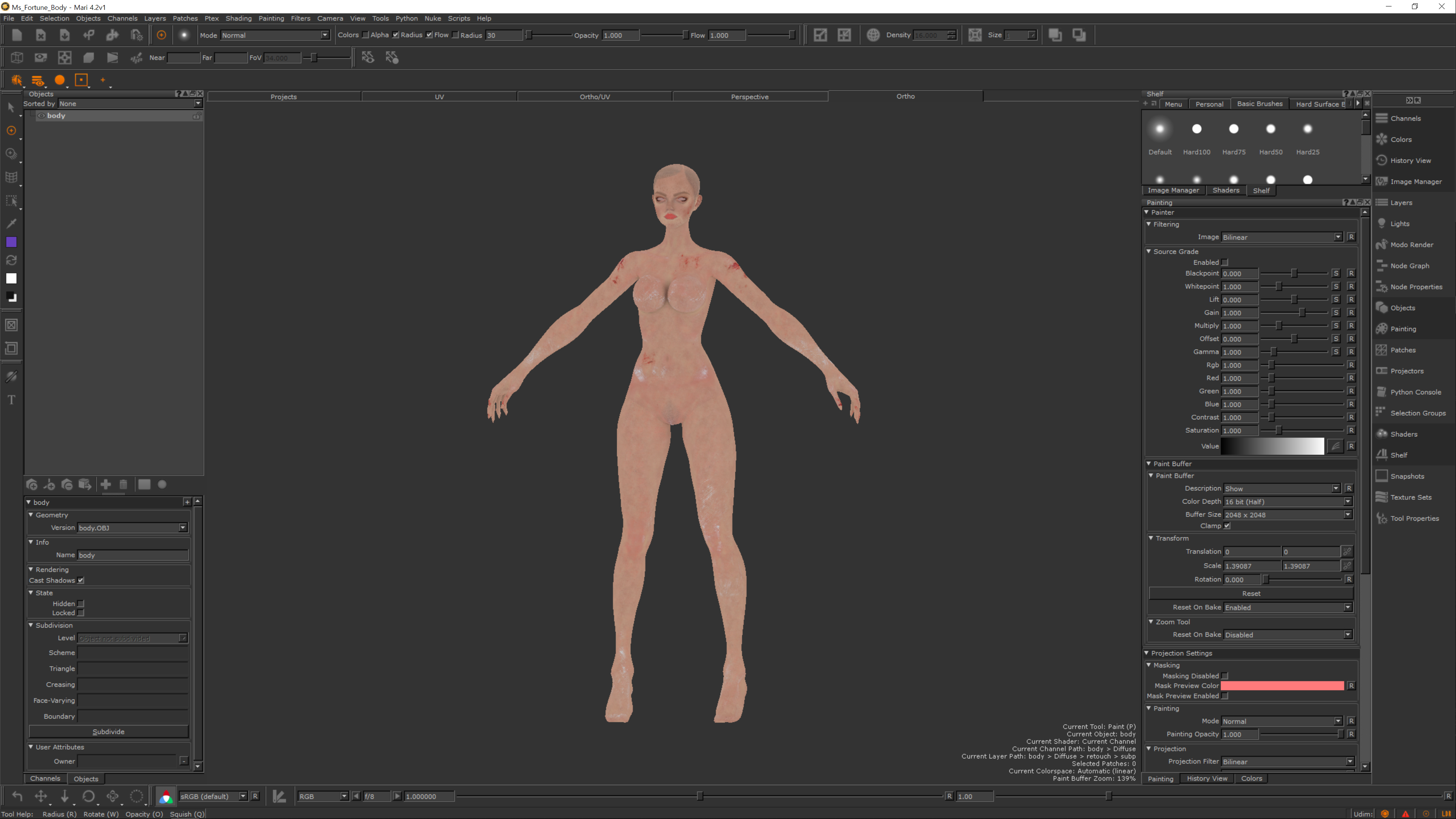Collapse the Subdivision section
The width and height of the screenshot is (1456, 819).
click(31, 625)
